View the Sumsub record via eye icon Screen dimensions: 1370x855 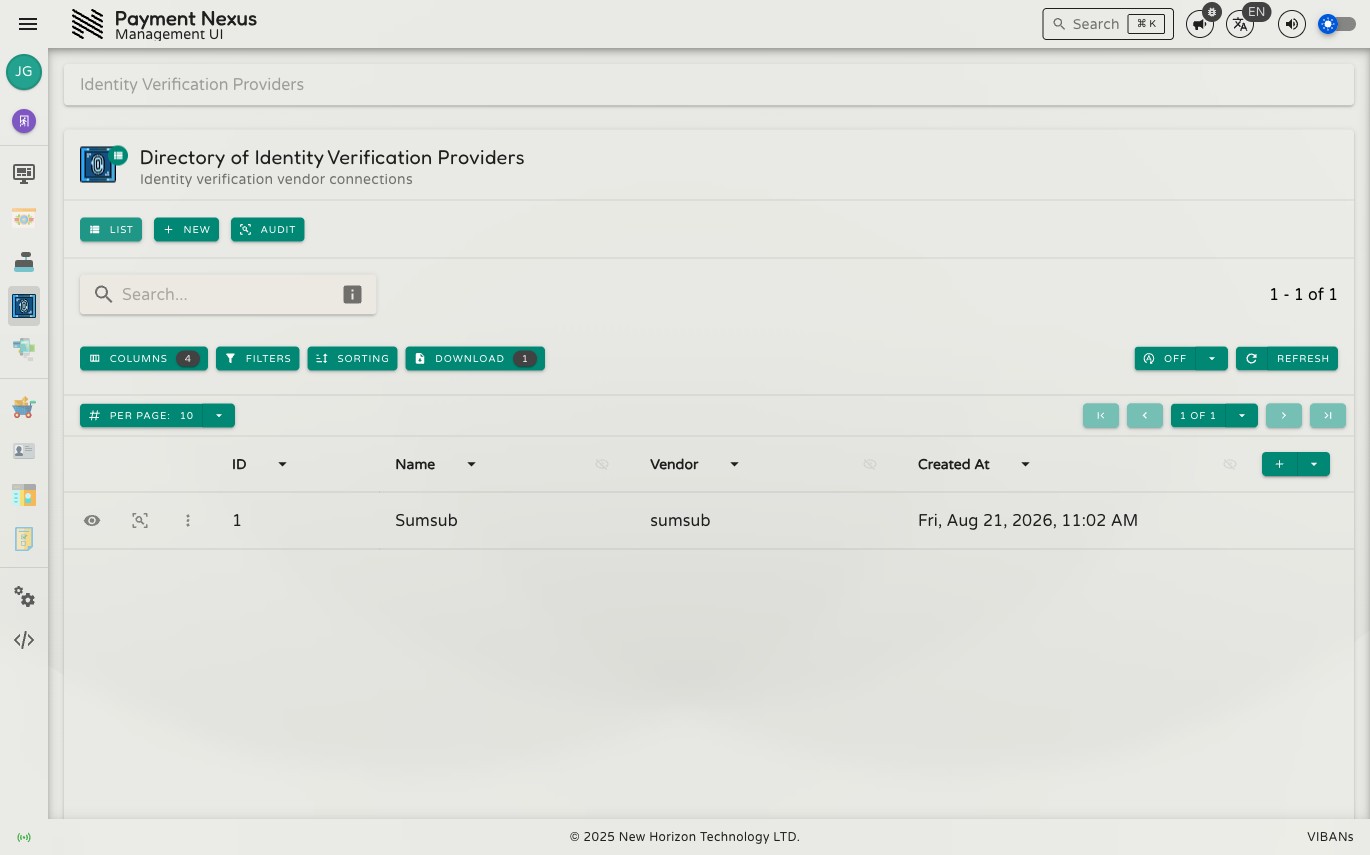click(92, 520)
